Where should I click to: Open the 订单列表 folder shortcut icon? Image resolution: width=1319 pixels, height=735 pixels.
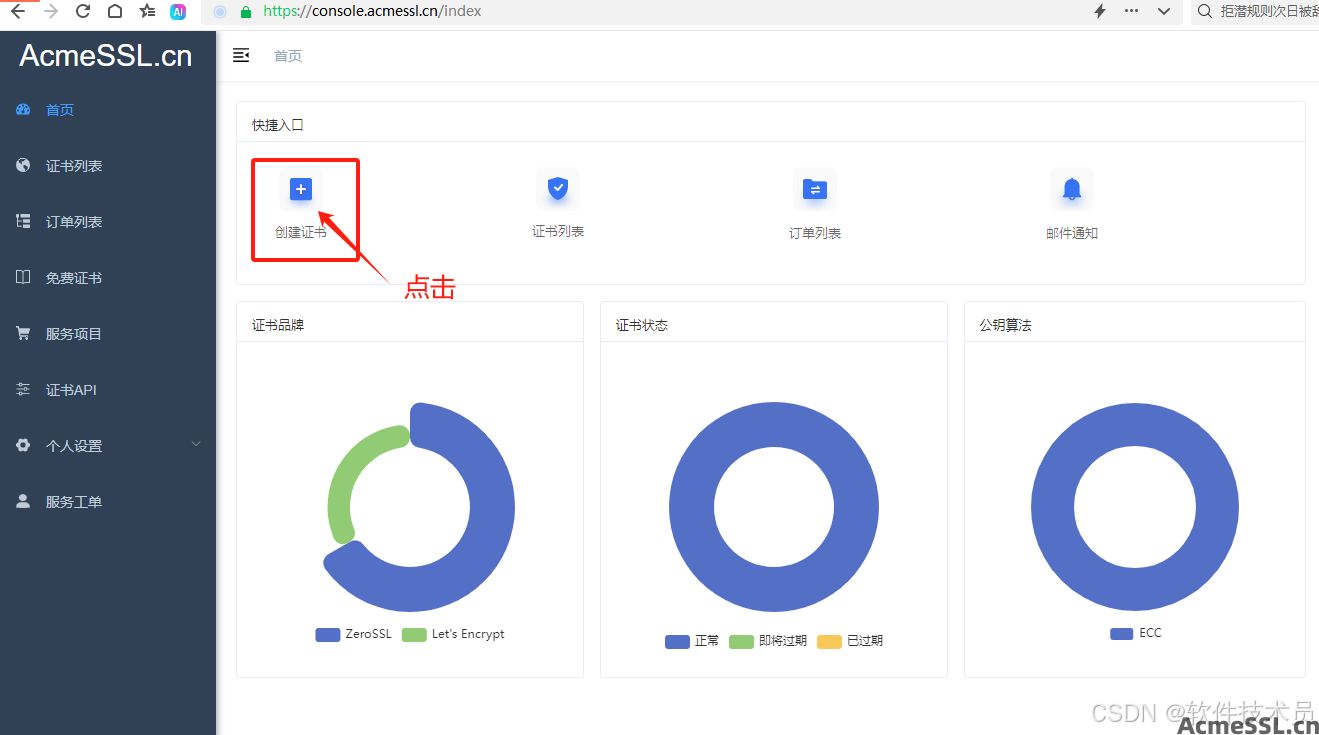[815, 189]
